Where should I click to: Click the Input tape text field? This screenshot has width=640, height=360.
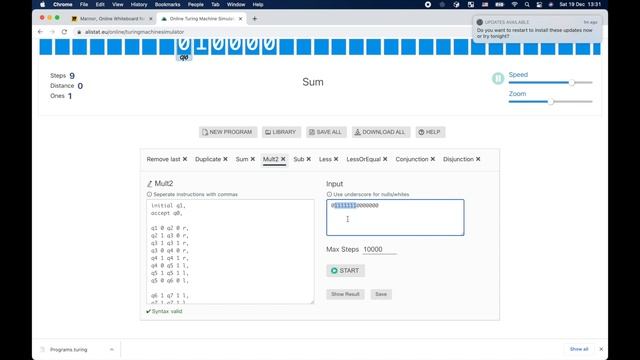point(395,218)
